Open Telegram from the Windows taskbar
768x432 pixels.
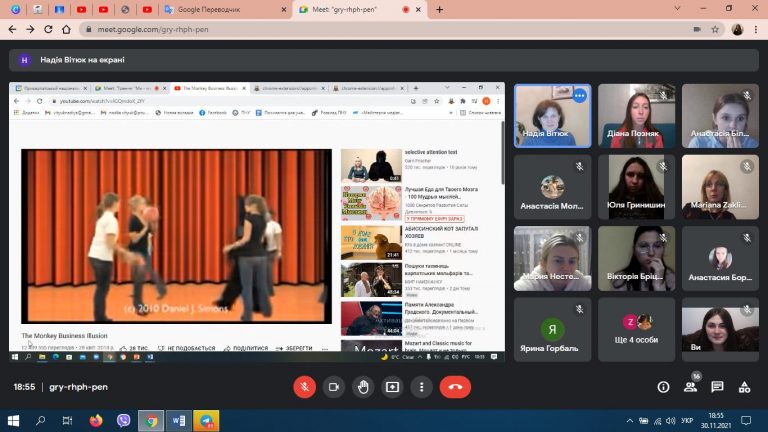[207, 421]
